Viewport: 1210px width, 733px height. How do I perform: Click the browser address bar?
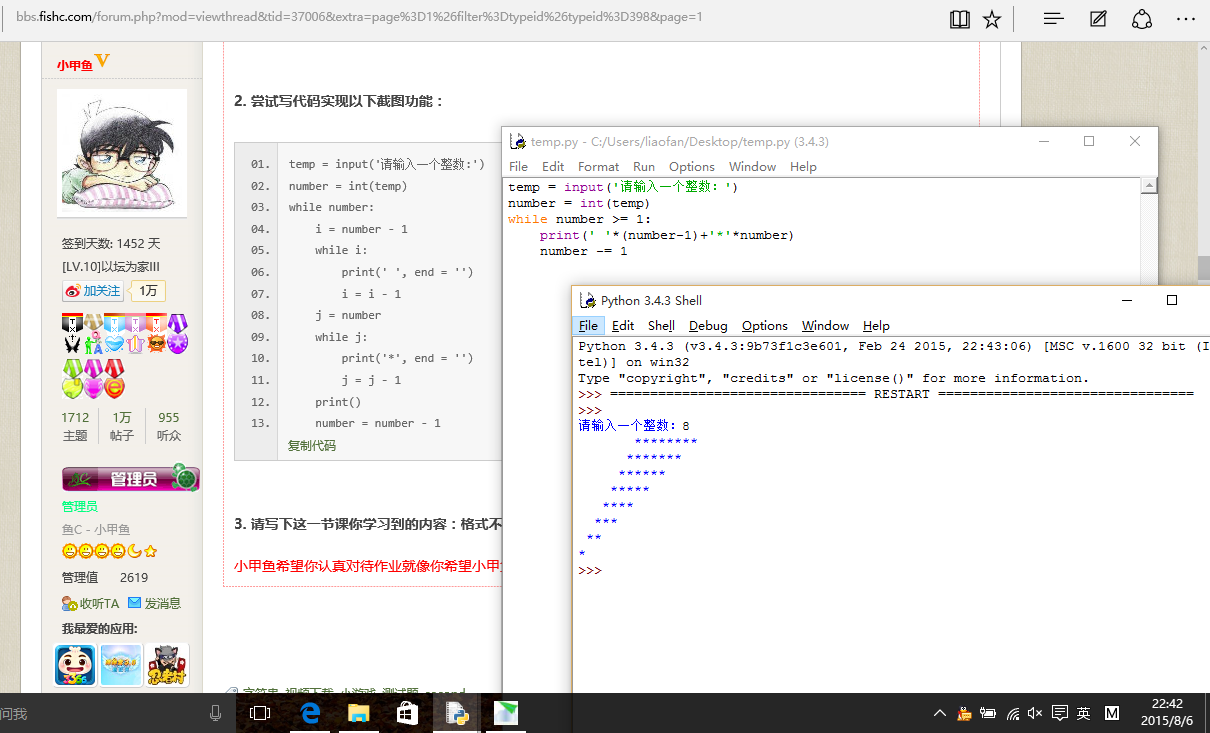[x=400, y=17]
